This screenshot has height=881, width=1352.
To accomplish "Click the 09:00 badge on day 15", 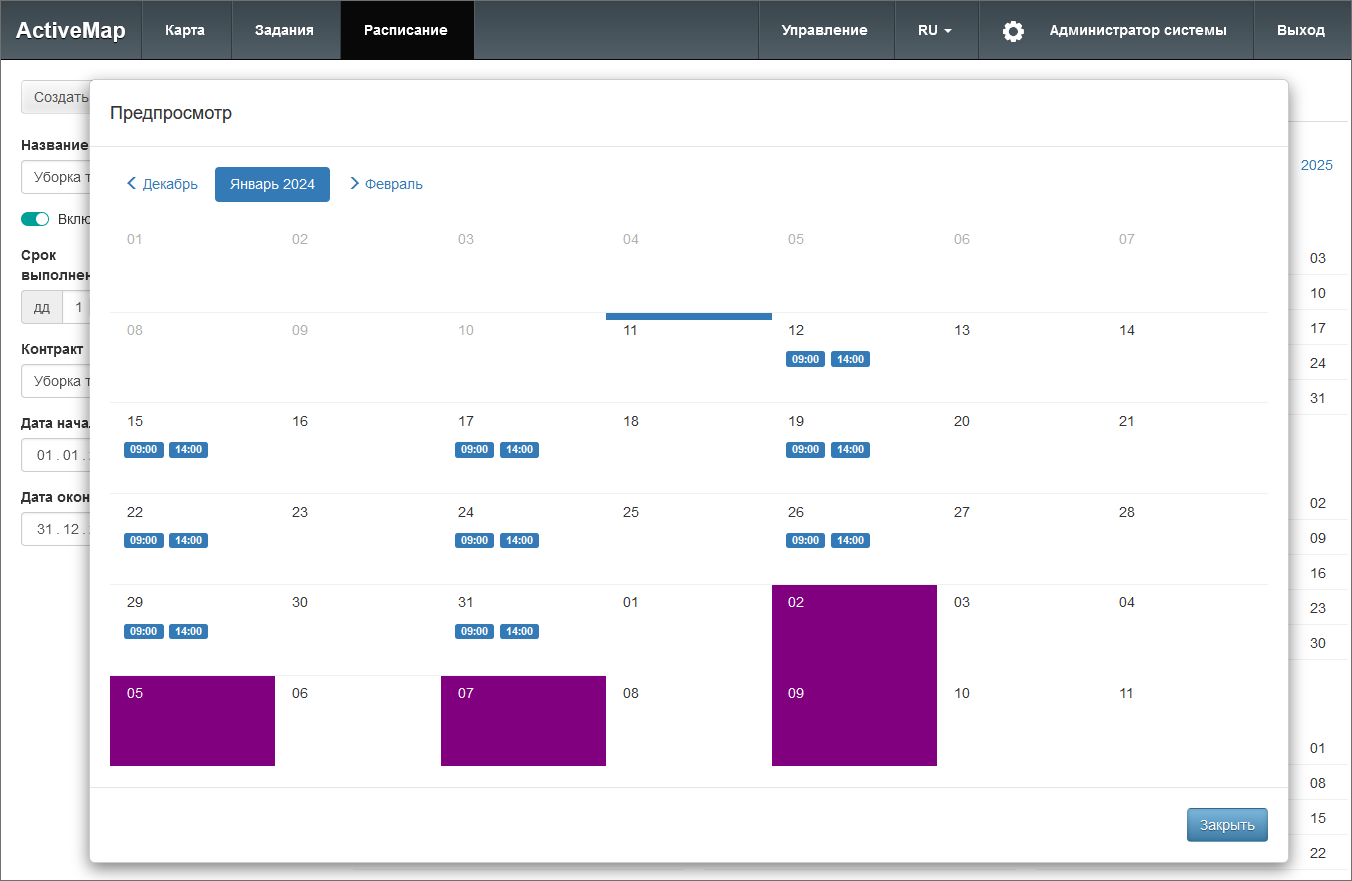I will pyautogui.click(x=143, y=450).
